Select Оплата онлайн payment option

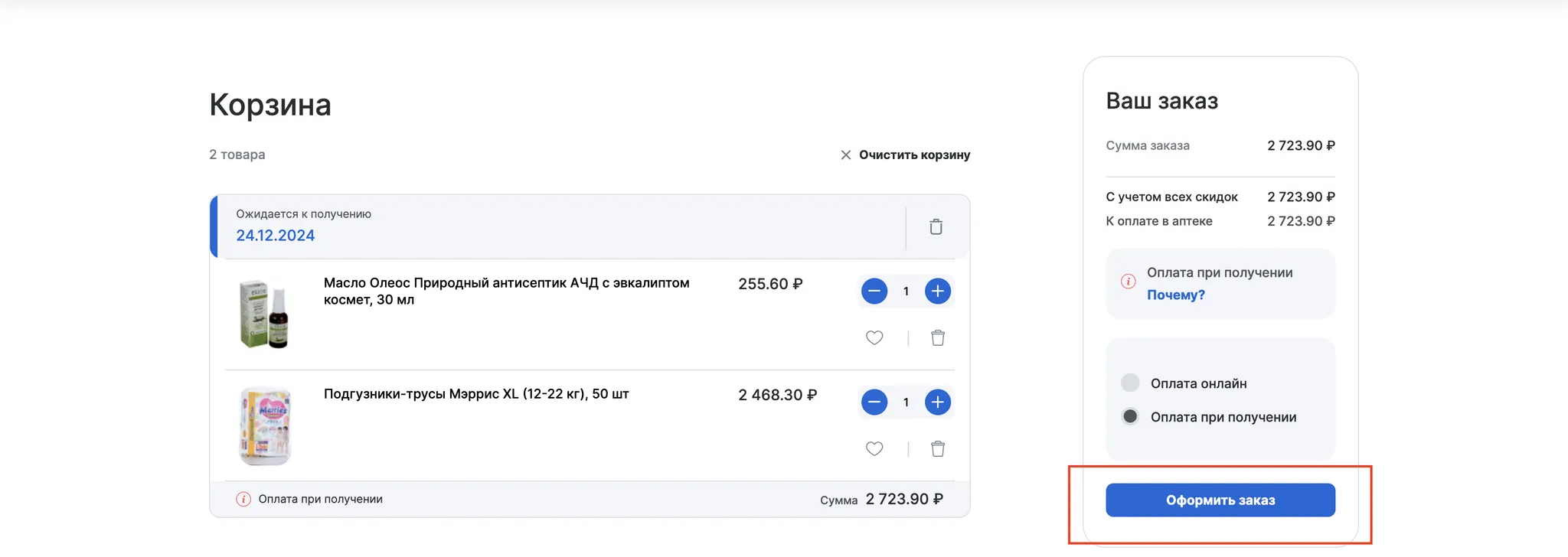coord(1130,383)
